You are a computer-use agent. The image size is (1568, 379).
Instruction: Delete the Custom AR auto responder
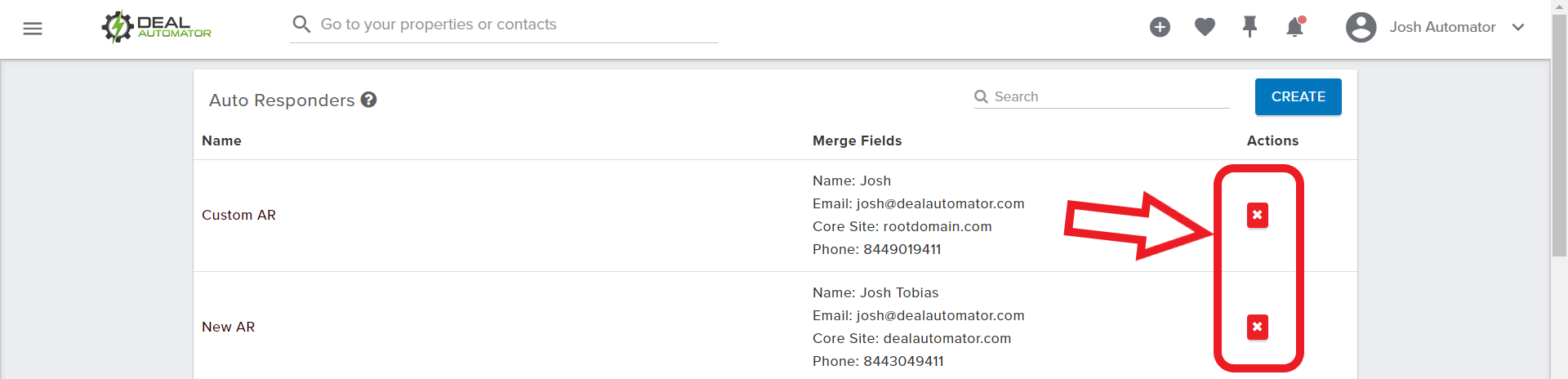(1258, 216)
